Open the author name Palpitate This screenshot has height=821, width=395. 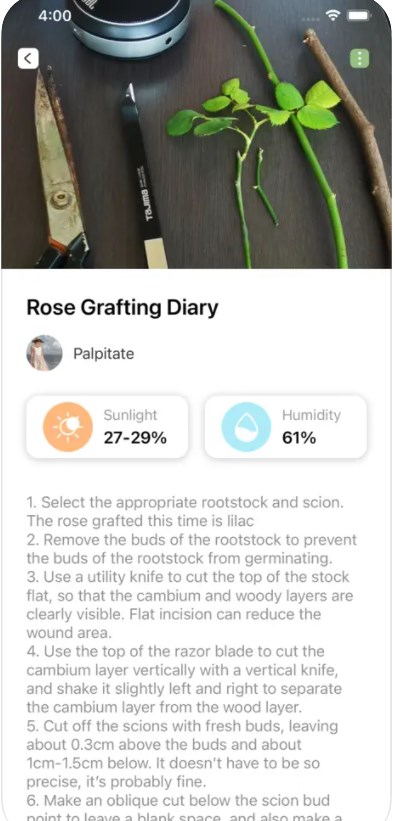pyautogui.click(x=103, y=354)
